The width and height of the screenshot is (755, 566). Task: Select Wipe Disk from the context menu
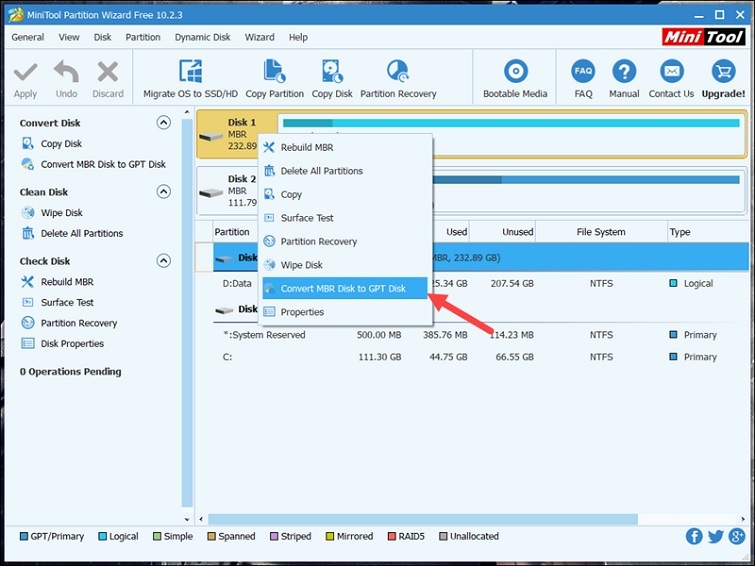[x=301, y=265]
